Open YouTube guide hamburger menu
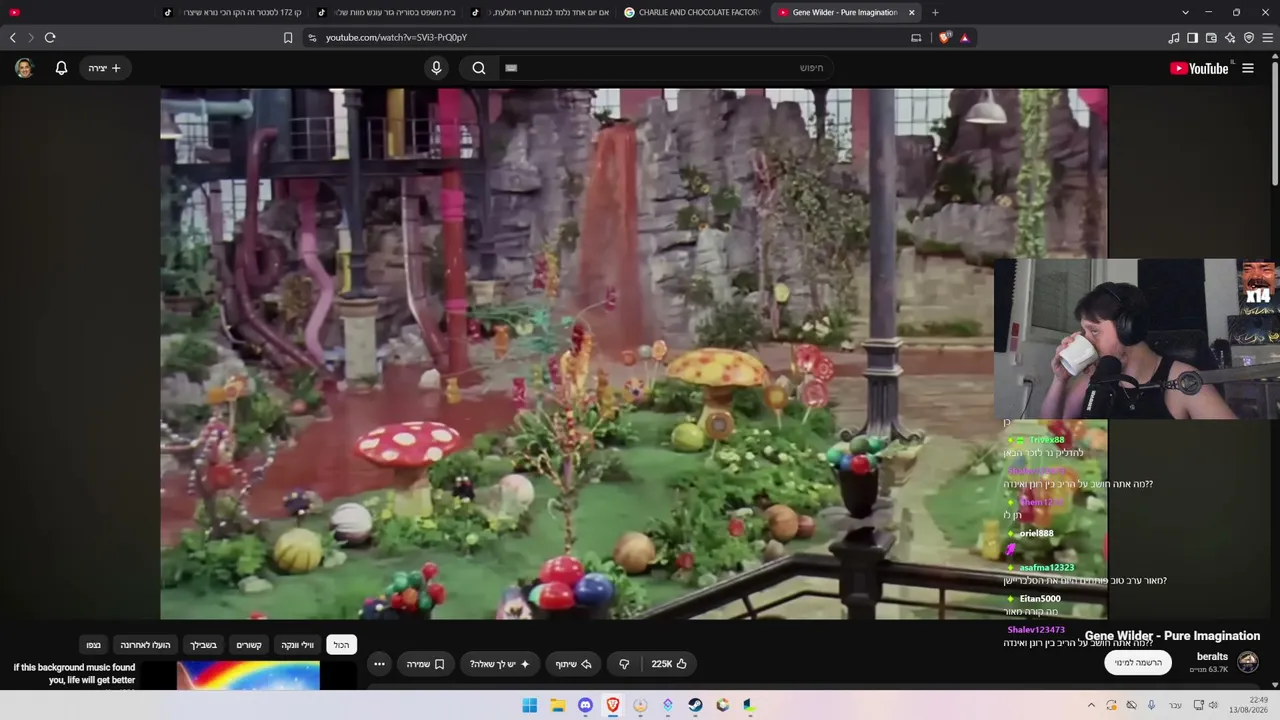The image size is (1280, 720). tap(1248, 68)
